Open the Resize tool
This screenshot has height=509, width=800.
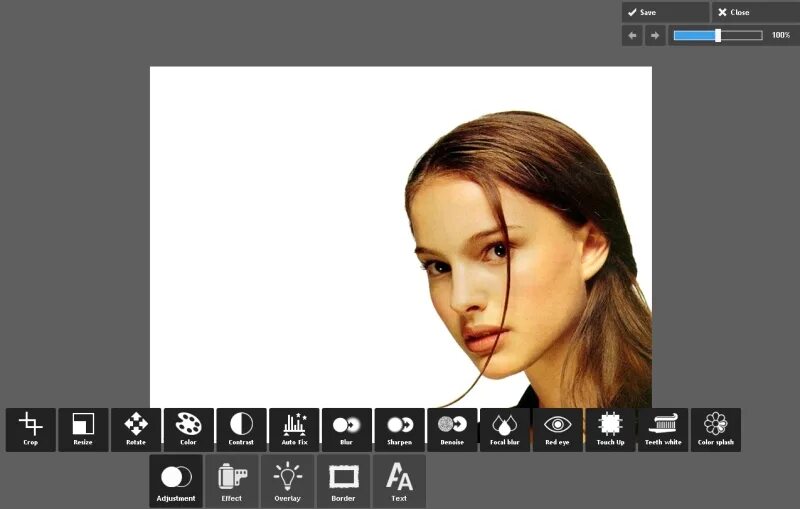tap(83, 429)
